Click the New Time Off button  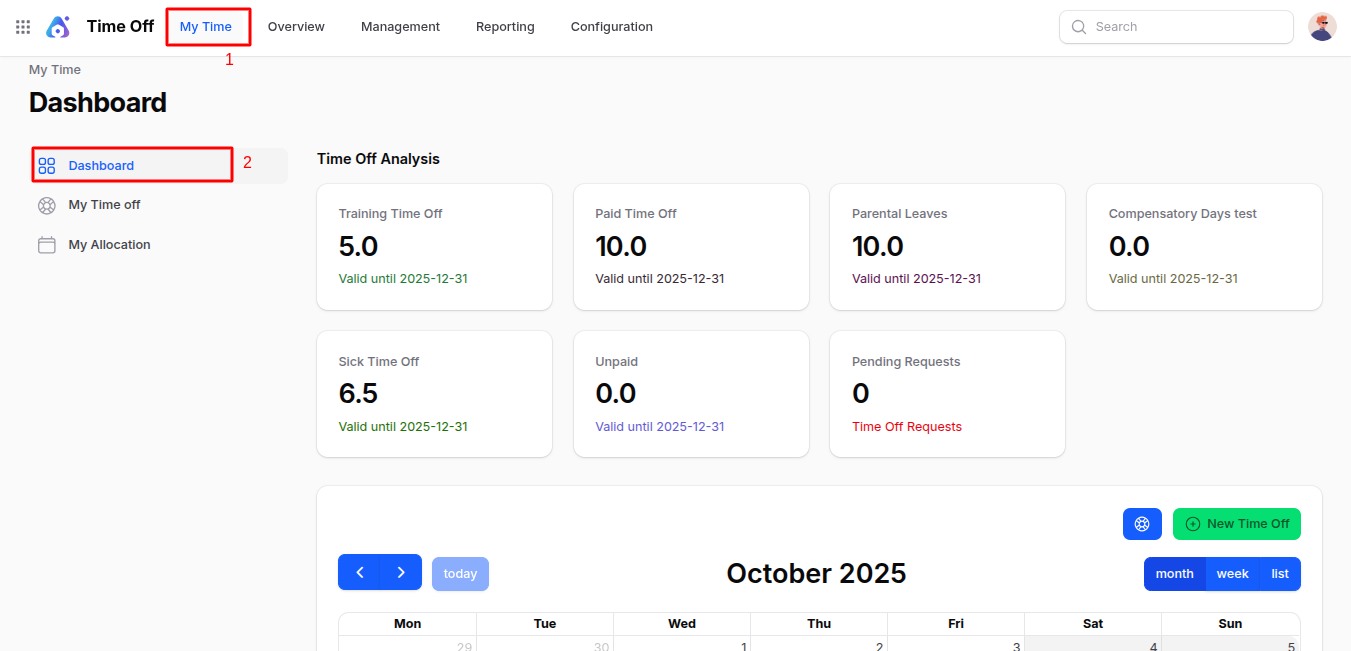(x=1237, y=523)
